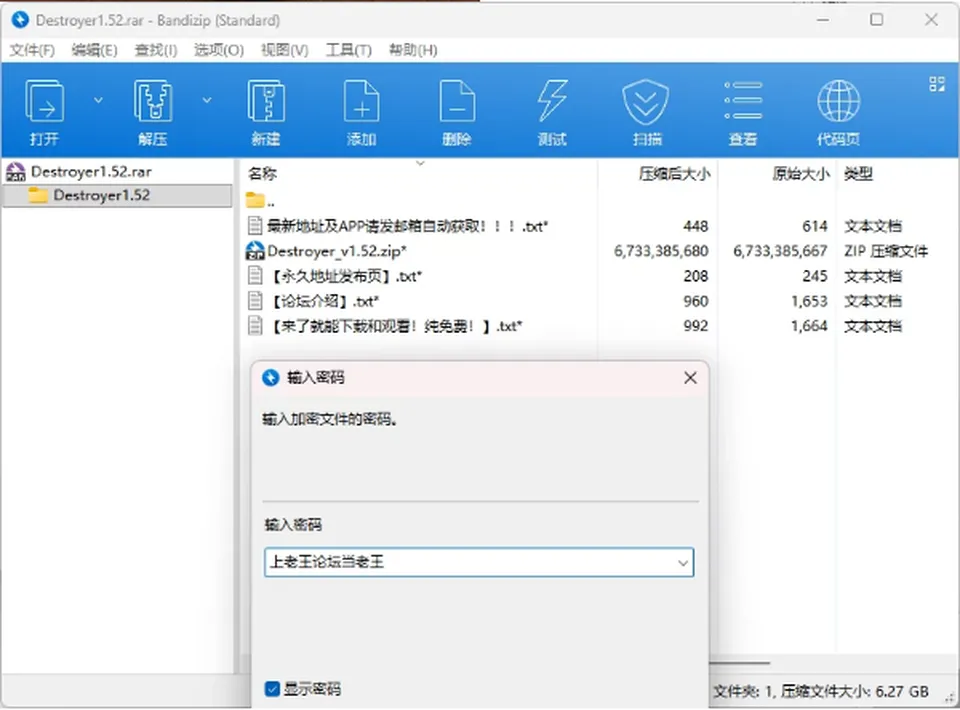Open the 编辑(E) menu
The width and height of the screenshot is (960, 710).
(94, 50)
